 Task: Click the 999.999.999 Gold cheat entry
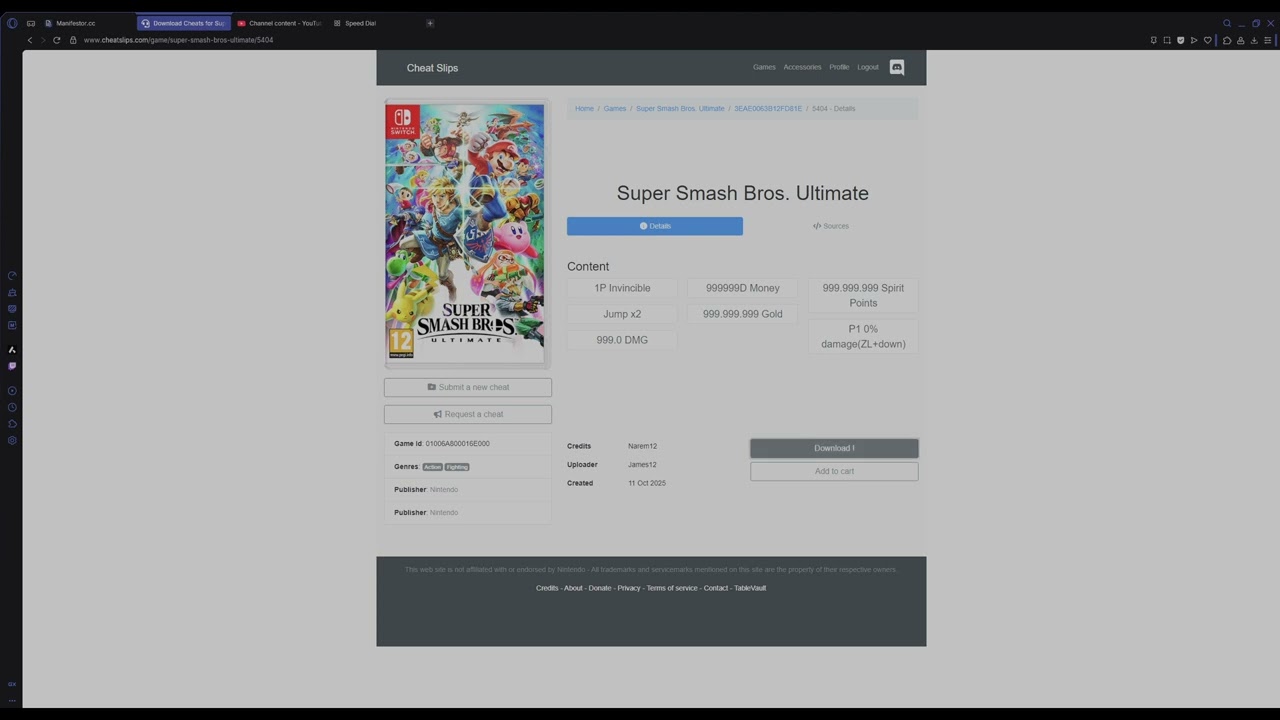pyautogui.click(x=743, y=314)
